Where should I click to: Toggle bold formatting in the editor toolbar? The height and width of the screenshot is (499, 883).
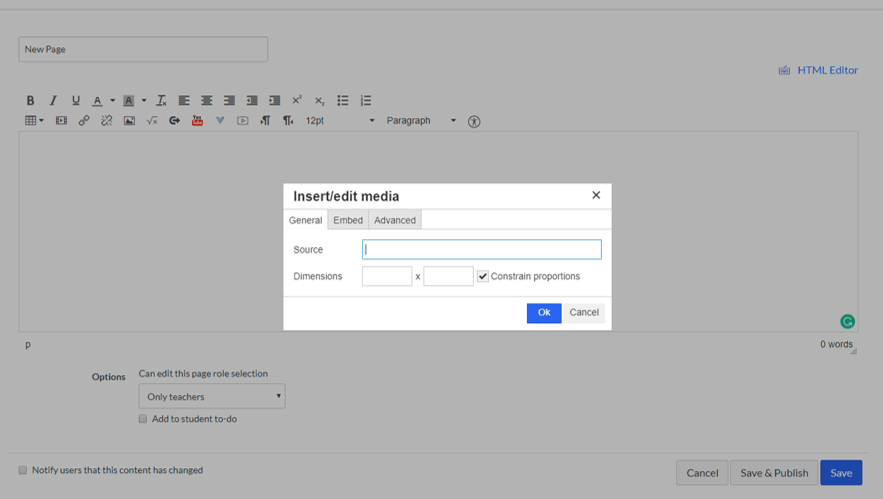30,100
